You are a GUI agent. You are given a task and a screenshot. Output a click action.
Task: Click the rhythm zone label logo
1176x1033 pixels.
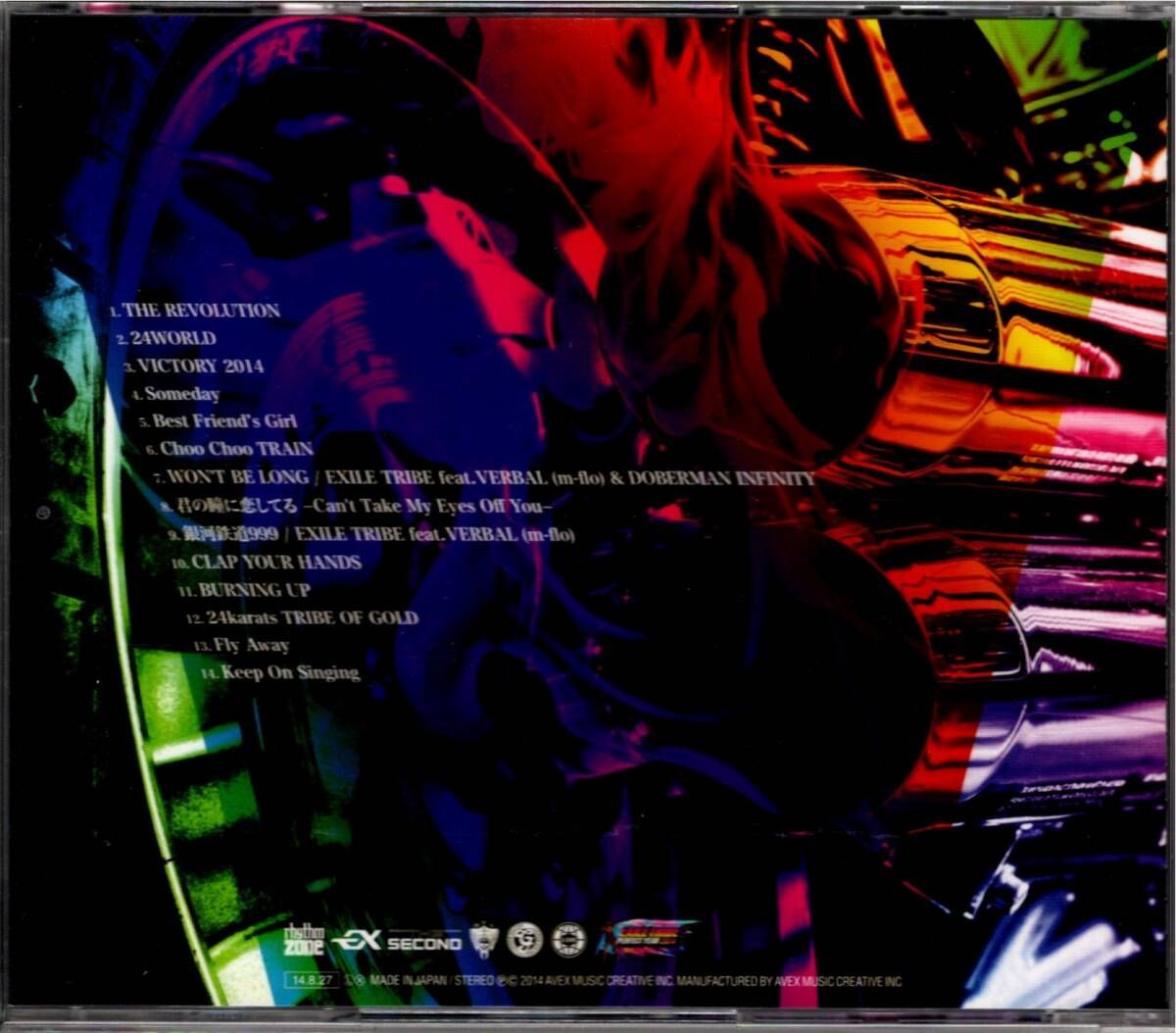coord(304,942)
